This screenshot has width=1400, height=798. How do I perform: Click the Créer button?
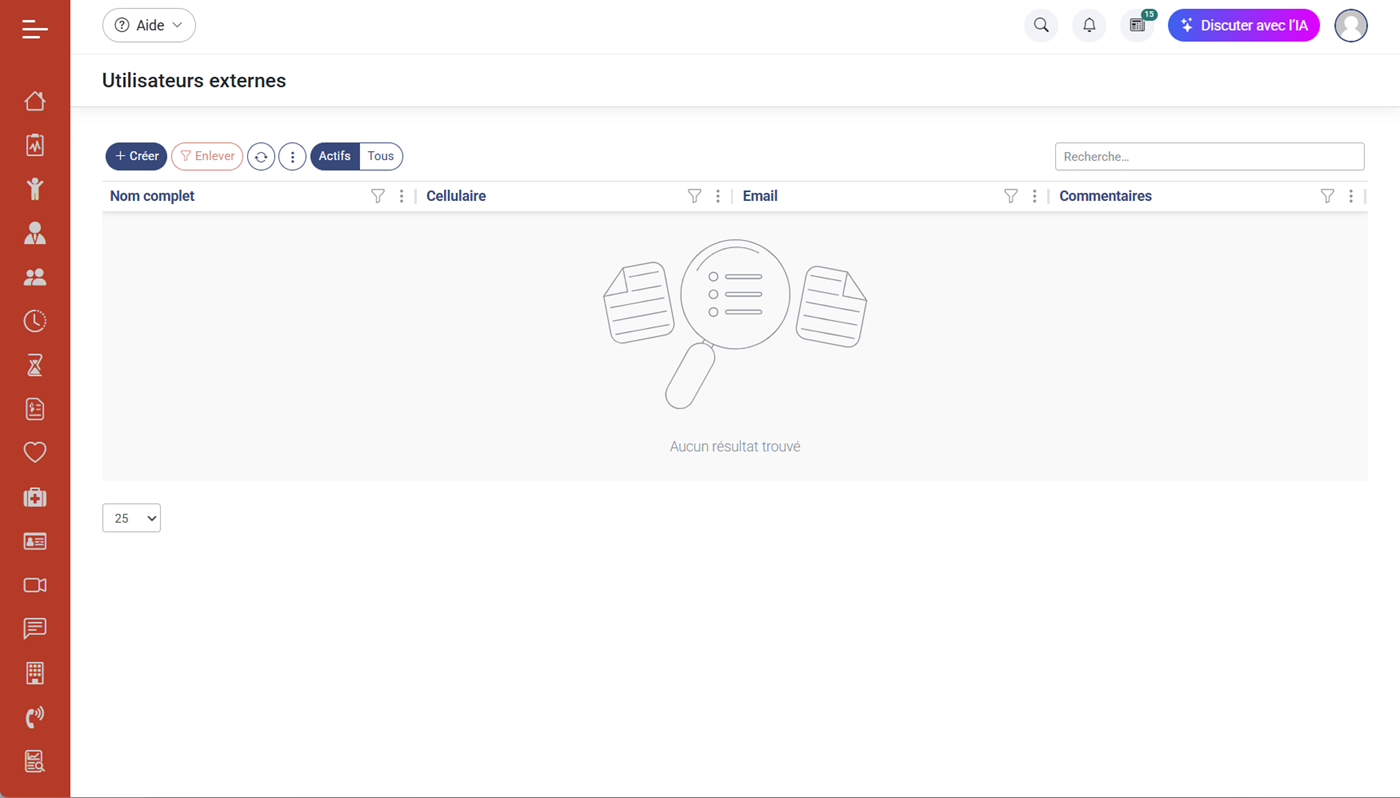[x=136, y=156]
